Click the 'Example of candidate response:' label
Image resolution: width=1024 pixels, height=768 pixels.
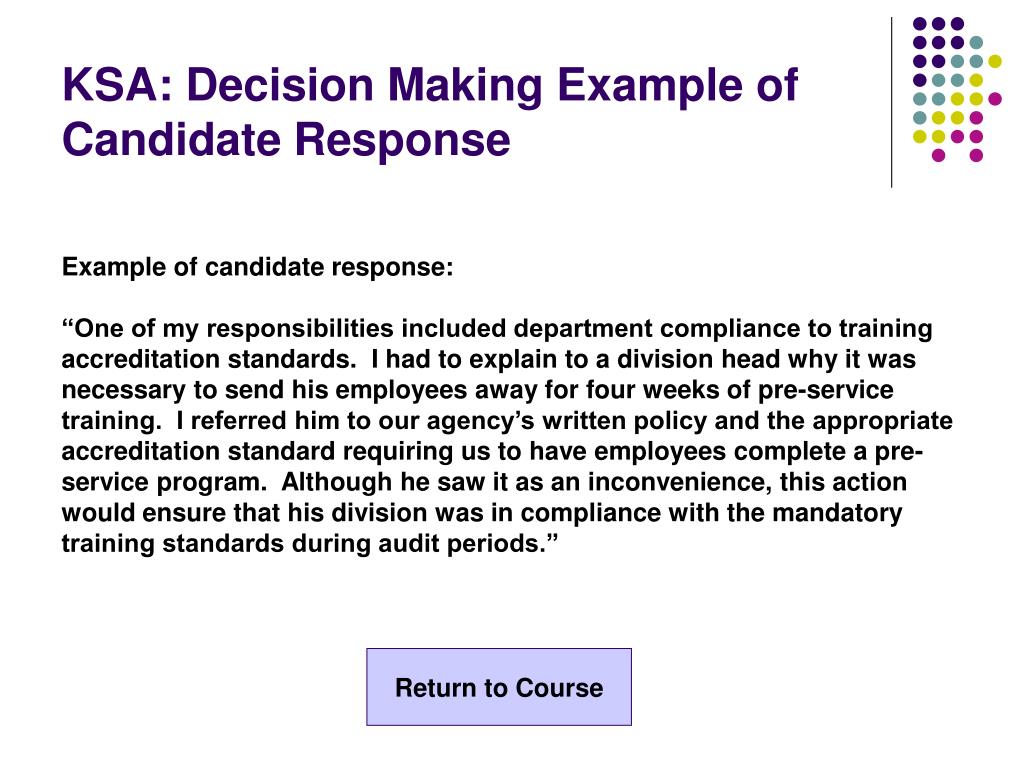click(257, 267)
